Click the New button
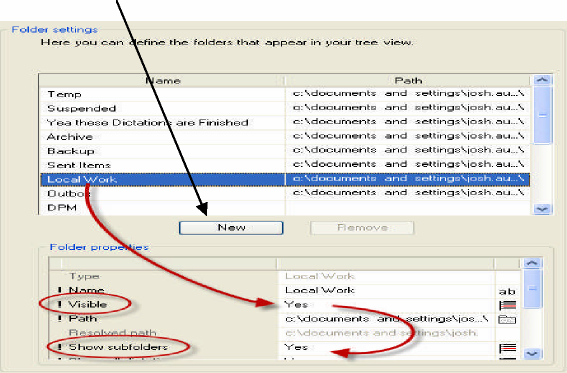Image resolution: width=567 pixels, height=373 pixels. coord(231,228)
